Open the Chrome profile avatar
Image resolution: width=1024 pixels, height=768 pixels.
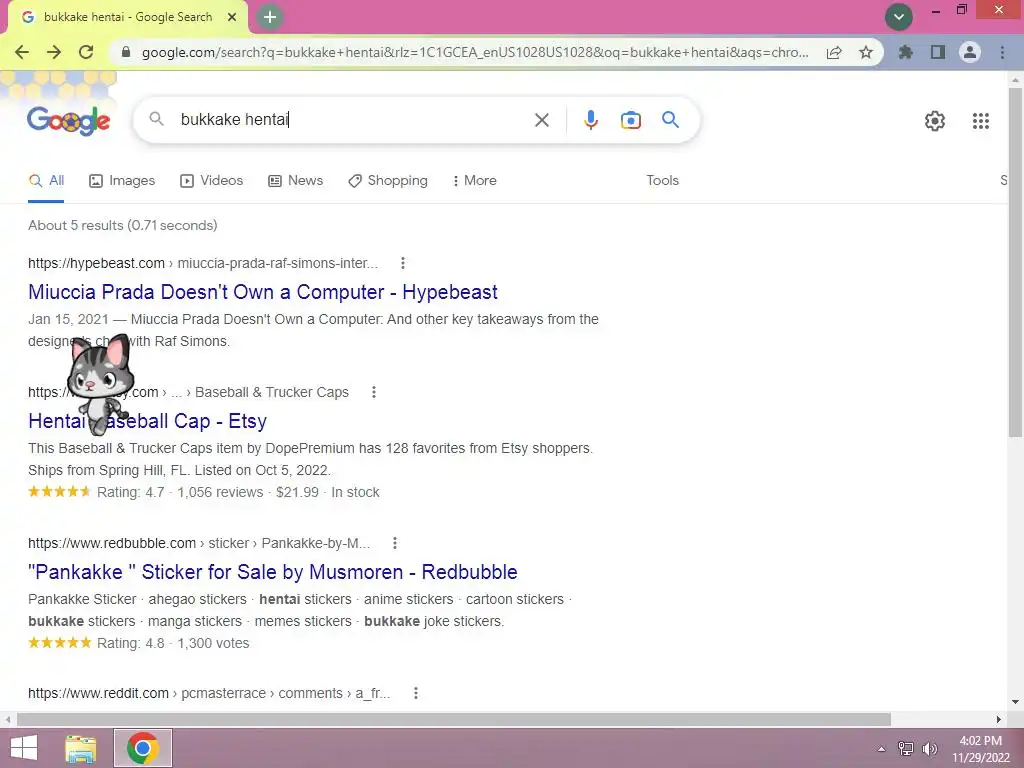[970, 52]
